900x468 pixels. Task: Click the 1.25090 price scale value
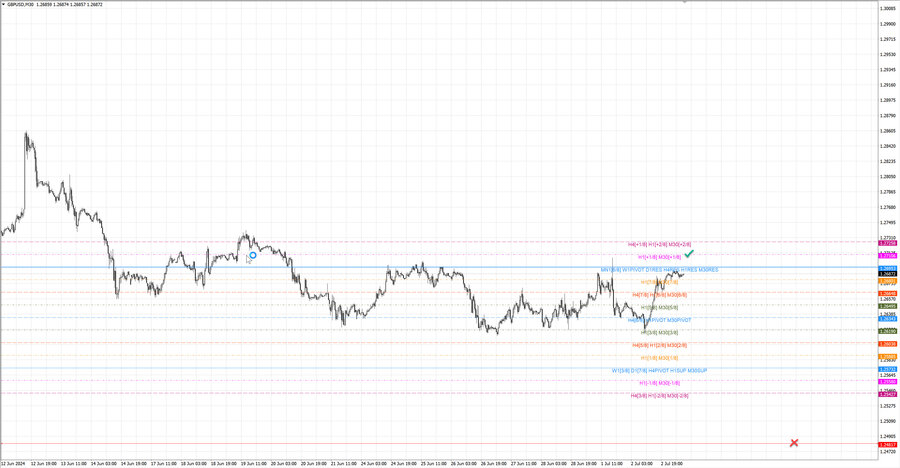pos(888,421)
